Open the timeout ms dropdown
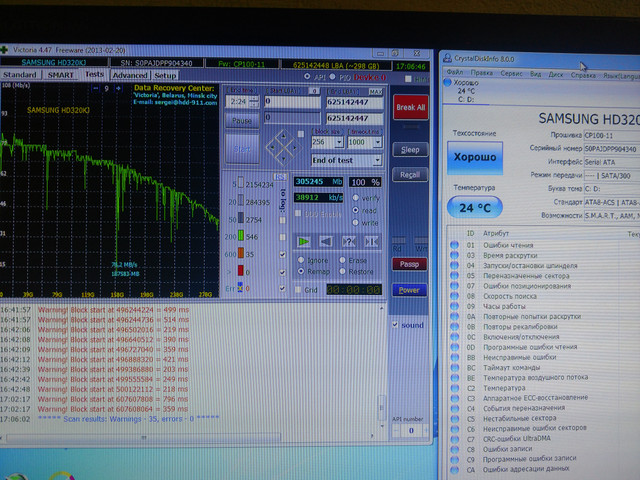The height and width of the screenshot is (480, 640). [378, 142]
